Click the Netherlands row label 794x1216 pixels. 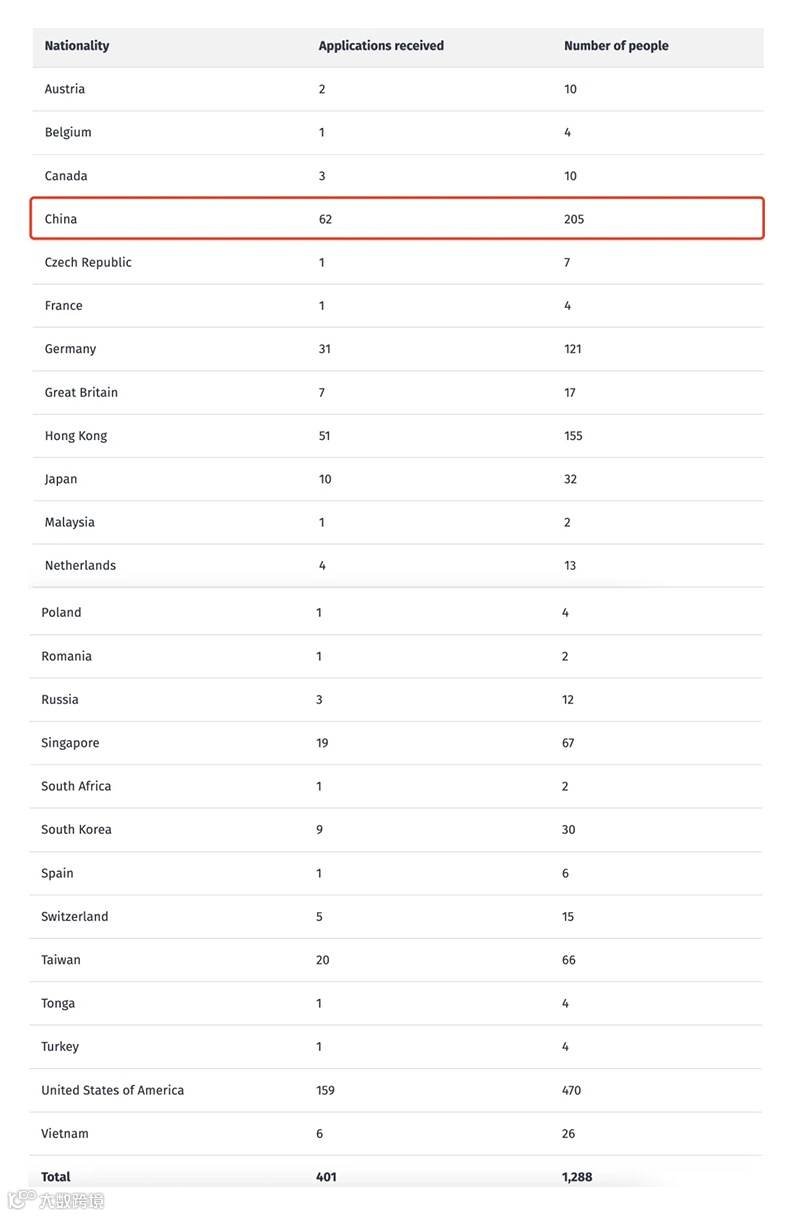[x=80, y=566]
